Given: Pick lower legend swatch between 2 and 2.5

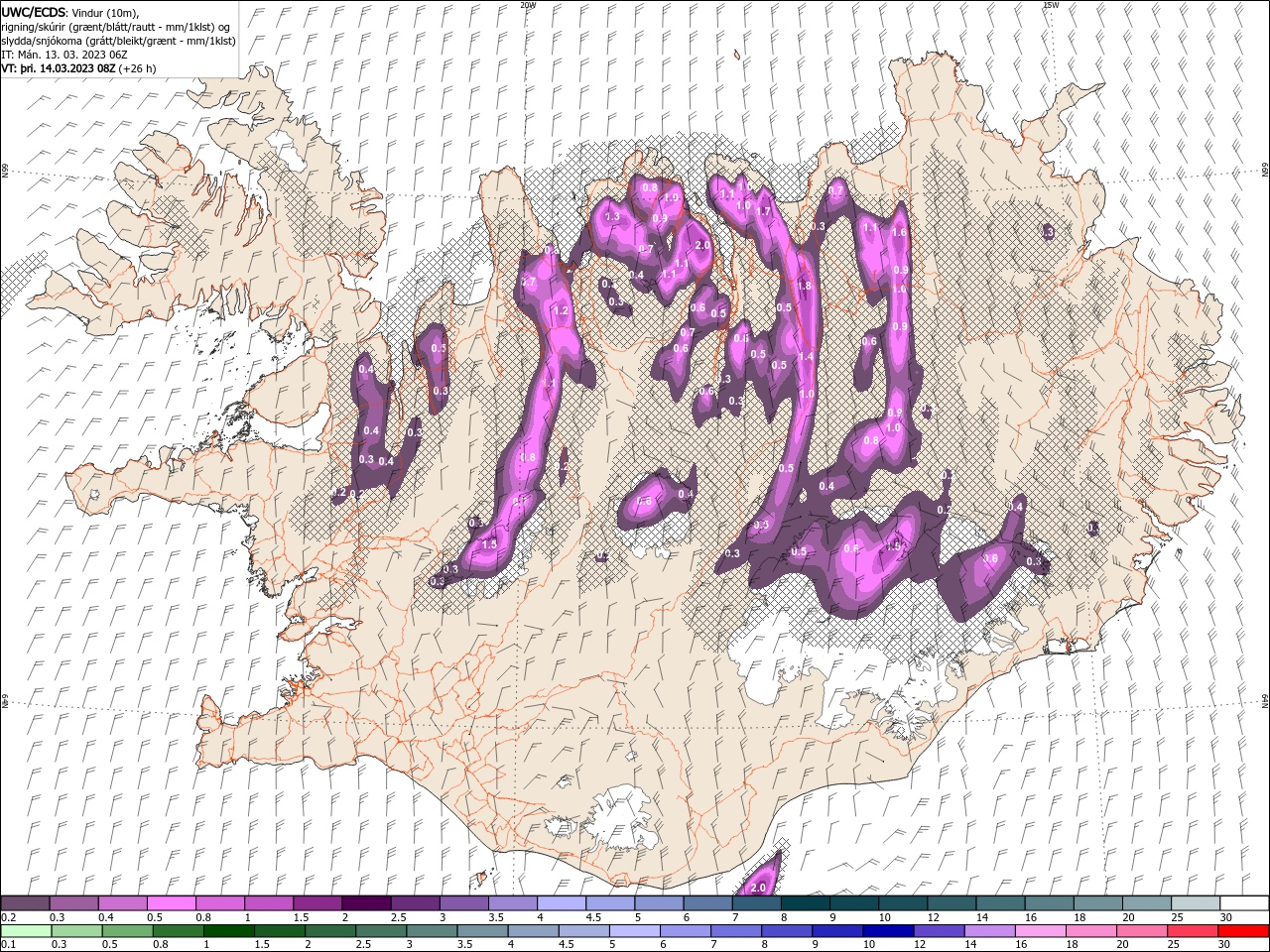Looking at the screenshot, I should (x=330, y=931).
